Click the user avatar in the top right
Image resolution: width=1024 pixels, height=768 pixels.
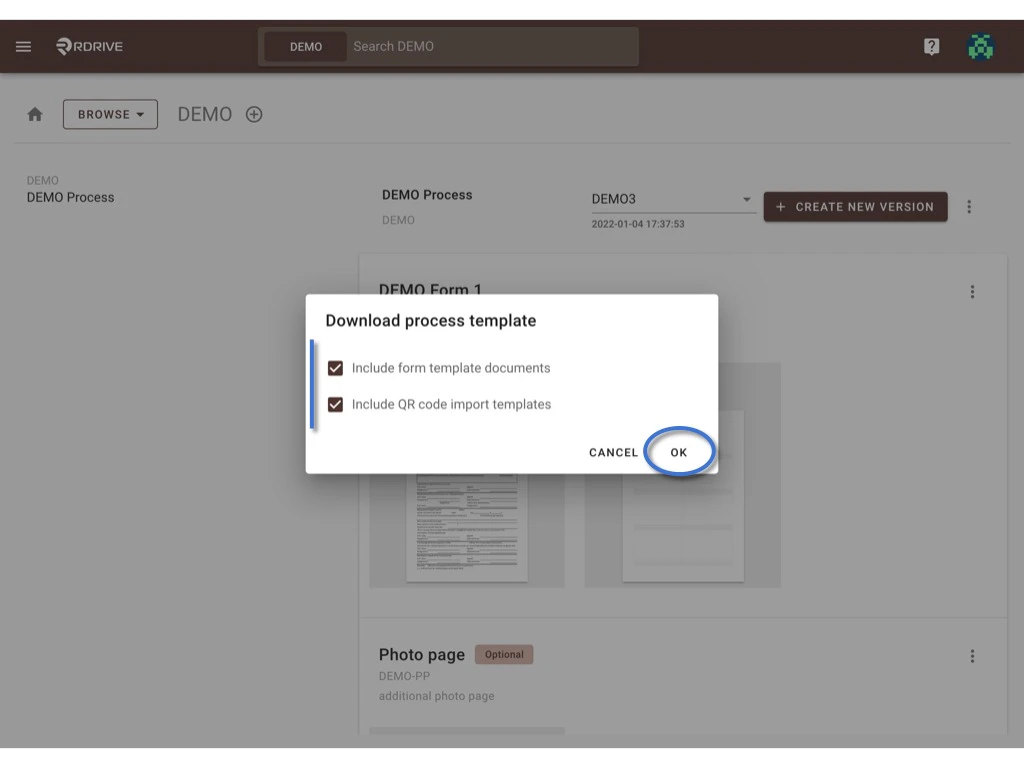pos(981,46)
